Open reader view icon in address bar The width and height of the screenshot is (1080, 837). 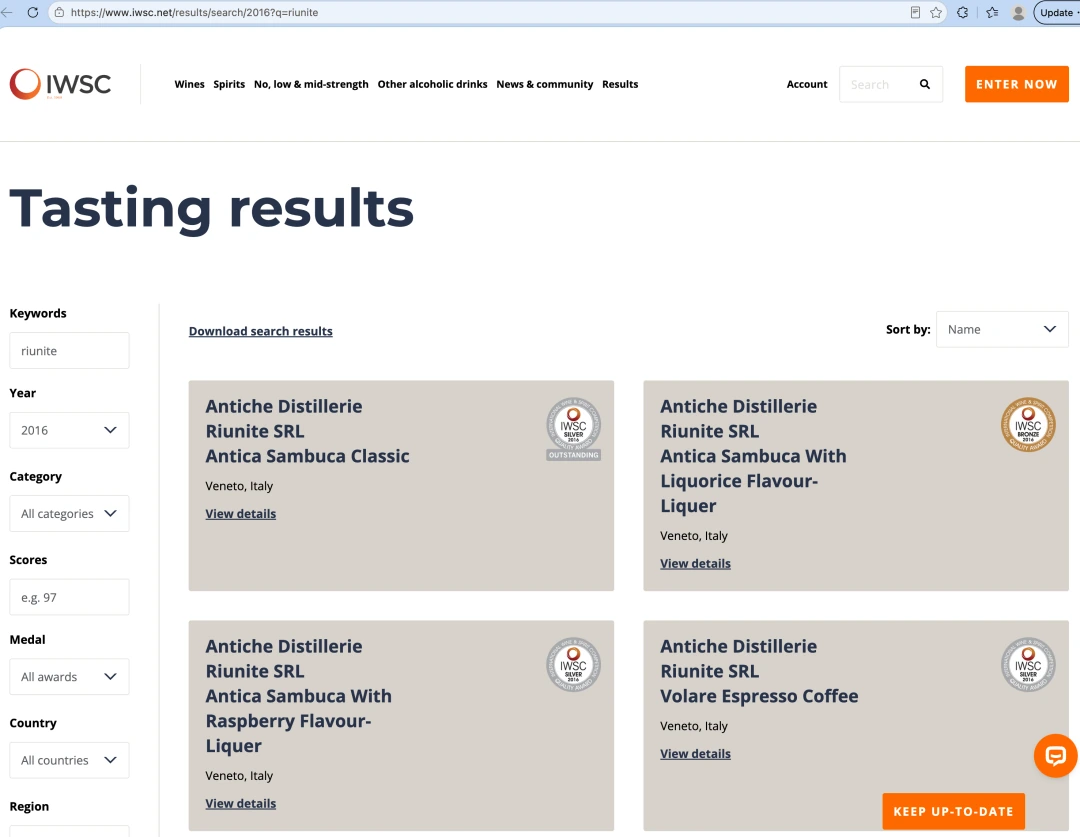pos(915,12)
